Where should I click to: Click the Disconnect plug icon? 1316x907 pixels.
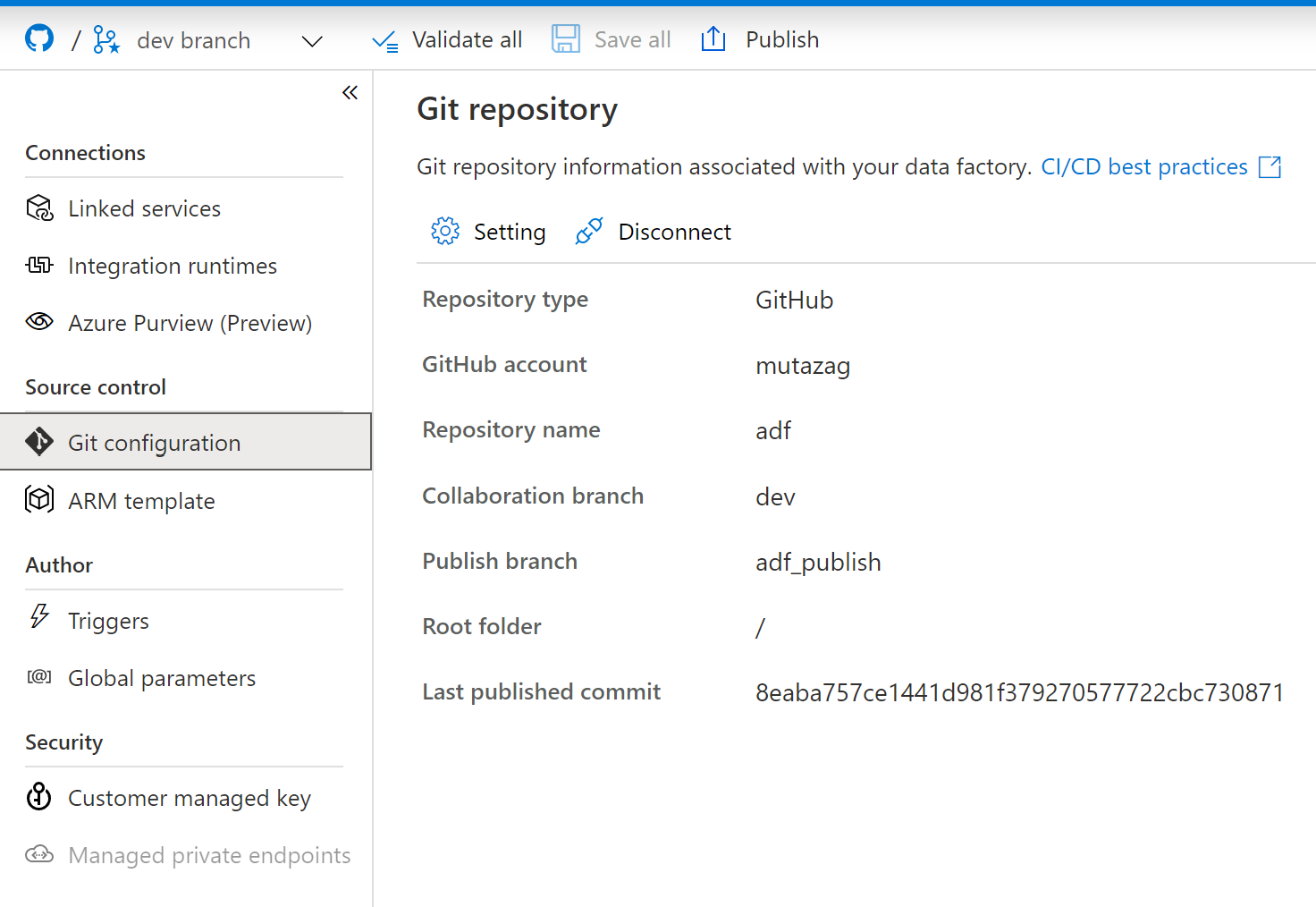click(x=589, y=231)
